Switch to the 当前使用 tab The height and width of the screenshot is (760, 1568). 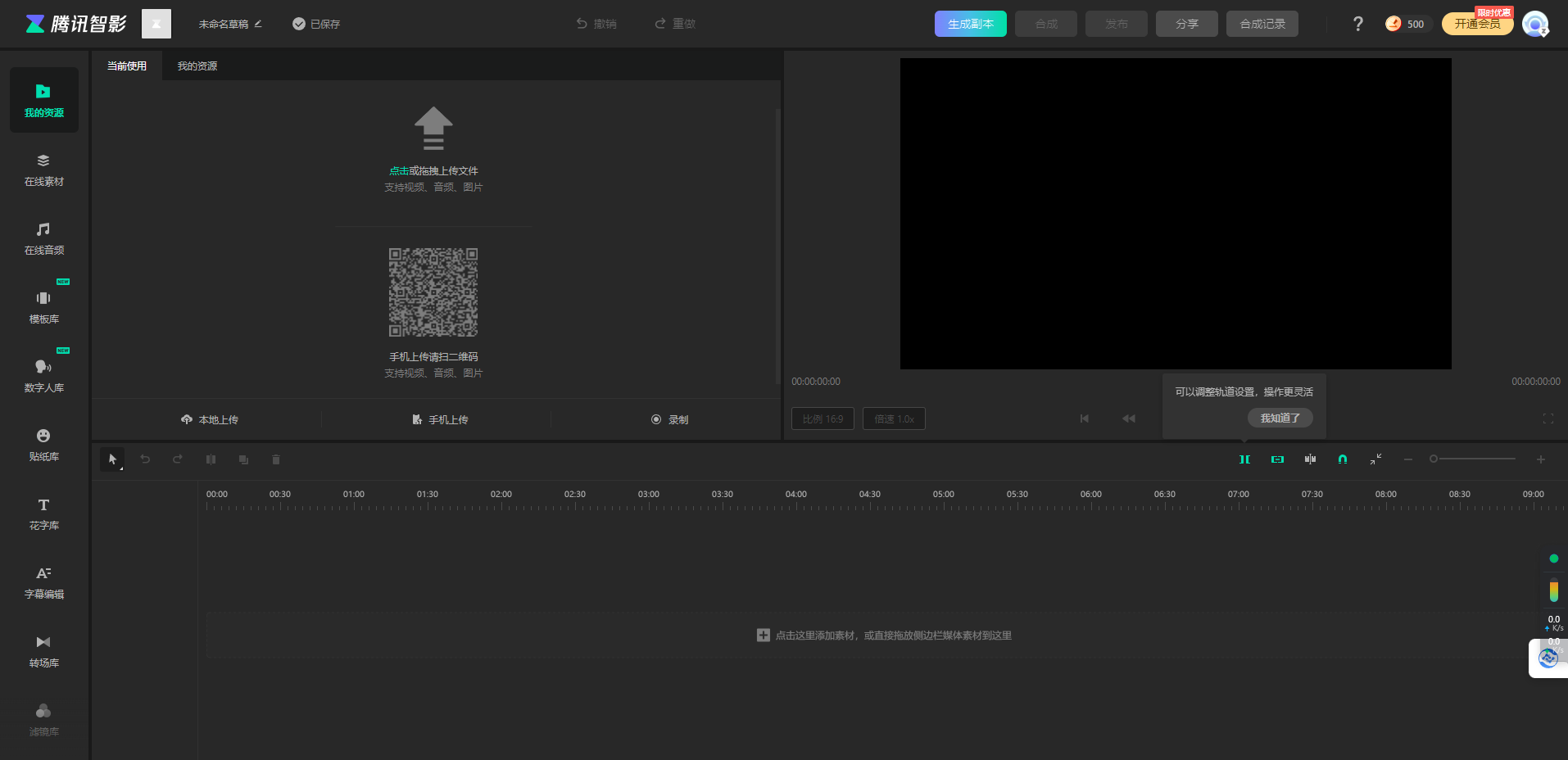click(x=128, y=66)
